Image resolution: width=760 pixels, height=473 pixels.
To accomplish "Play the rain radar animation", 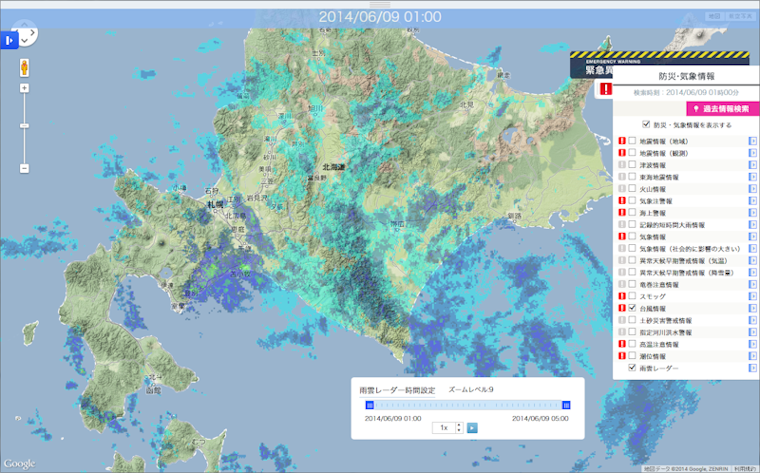I will coord(472,427).
